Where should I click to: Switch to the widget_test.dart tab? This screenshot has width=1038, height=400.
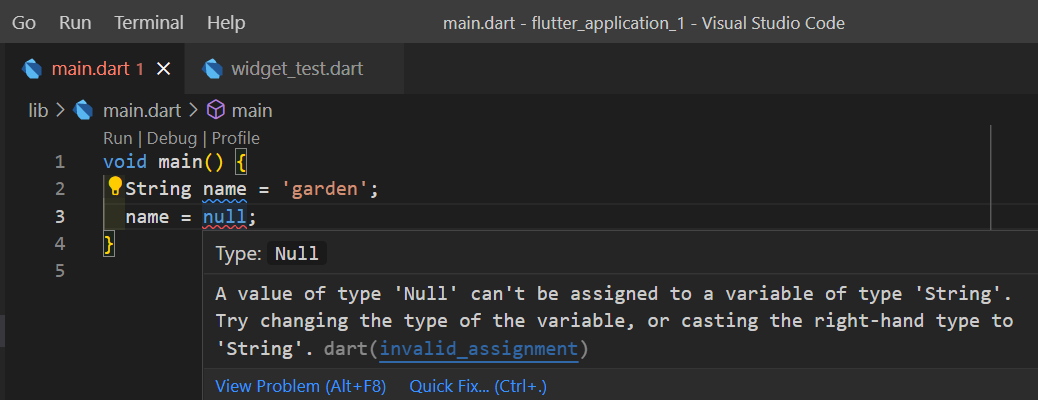[295, 68]
